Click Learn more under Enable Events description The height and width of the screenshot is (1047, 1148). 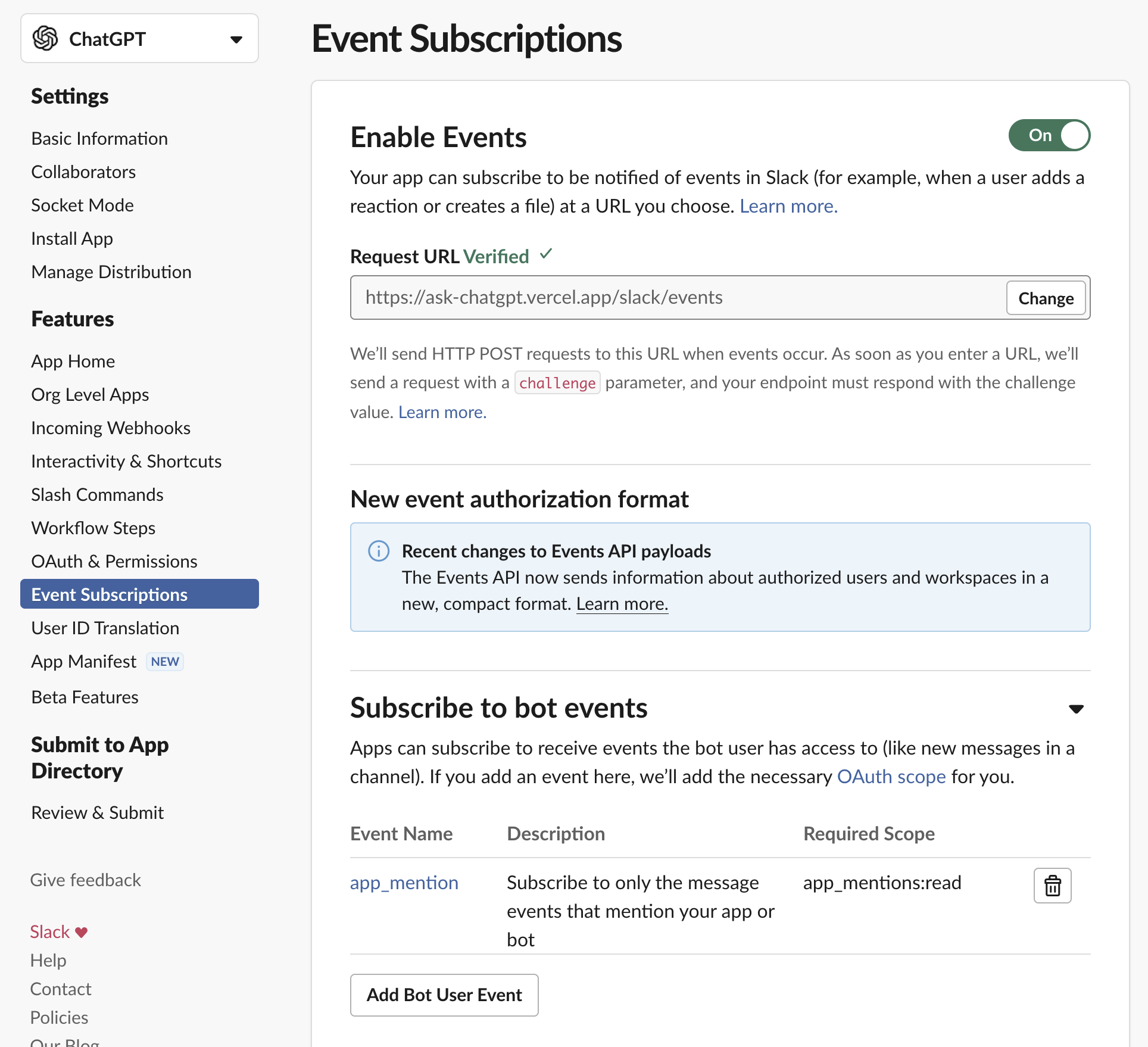pos(788,206)
